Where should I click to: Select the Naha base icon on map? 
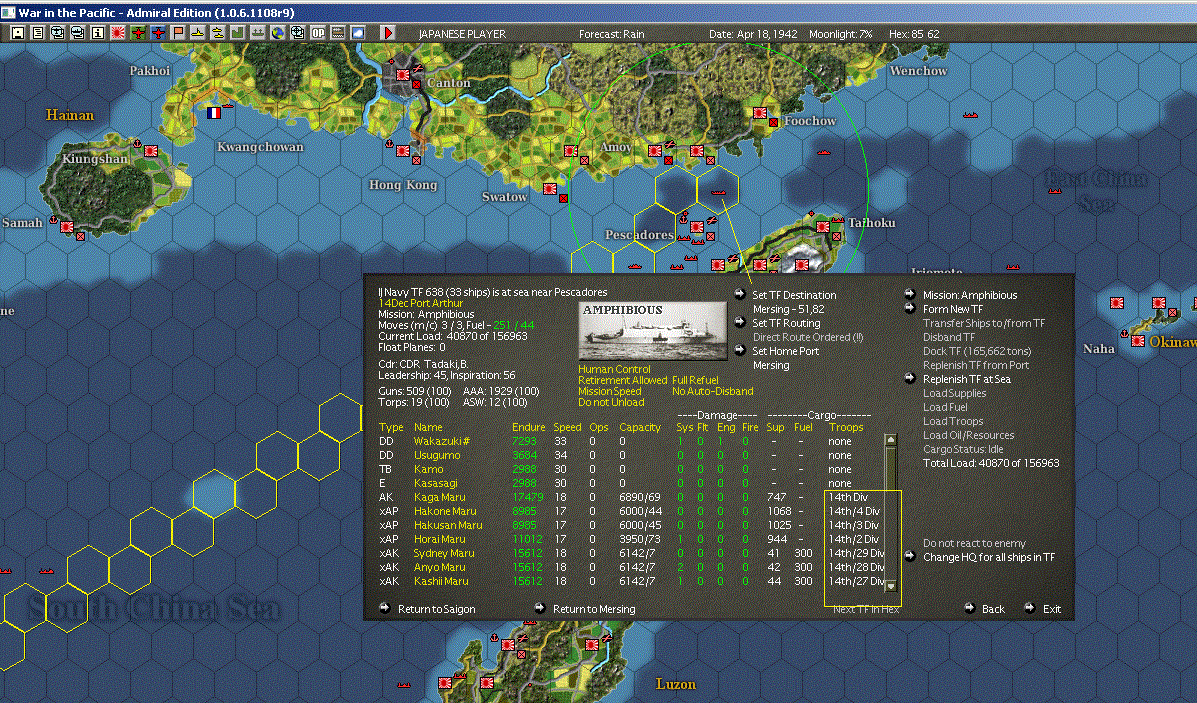coord(1138,340)
